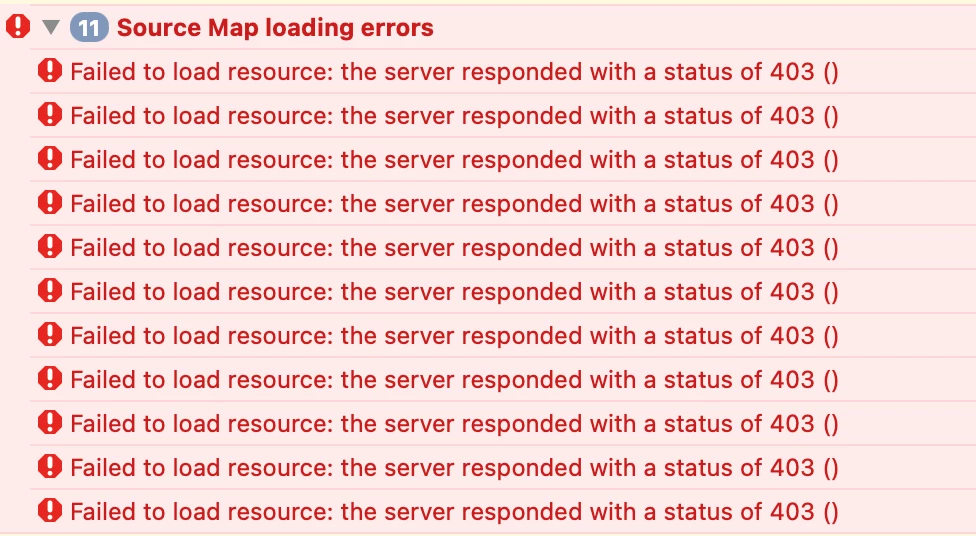This screenshot has width=976, height=536.
Task: Collapse the Source Map loading errors group
Action: 50,27
